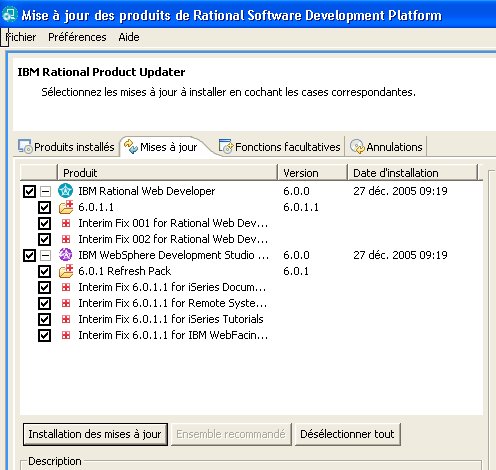The image size is (496, 470).
Task: Select Interim Fix 6.0.1.1 for iSeries Tutorials row
Action: 171,319
